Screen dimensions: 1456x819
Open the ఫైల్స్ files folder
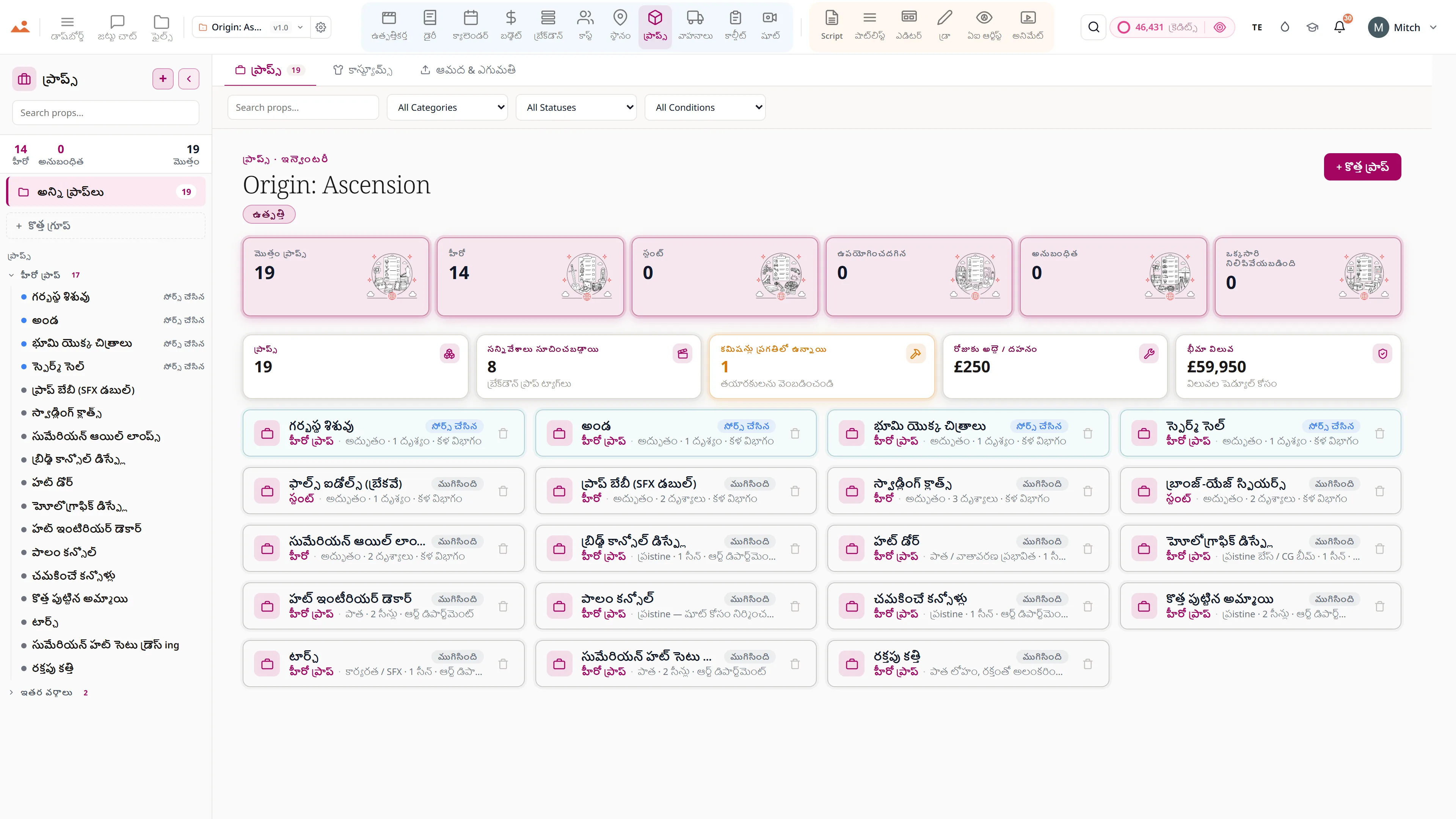coord(162,27)
